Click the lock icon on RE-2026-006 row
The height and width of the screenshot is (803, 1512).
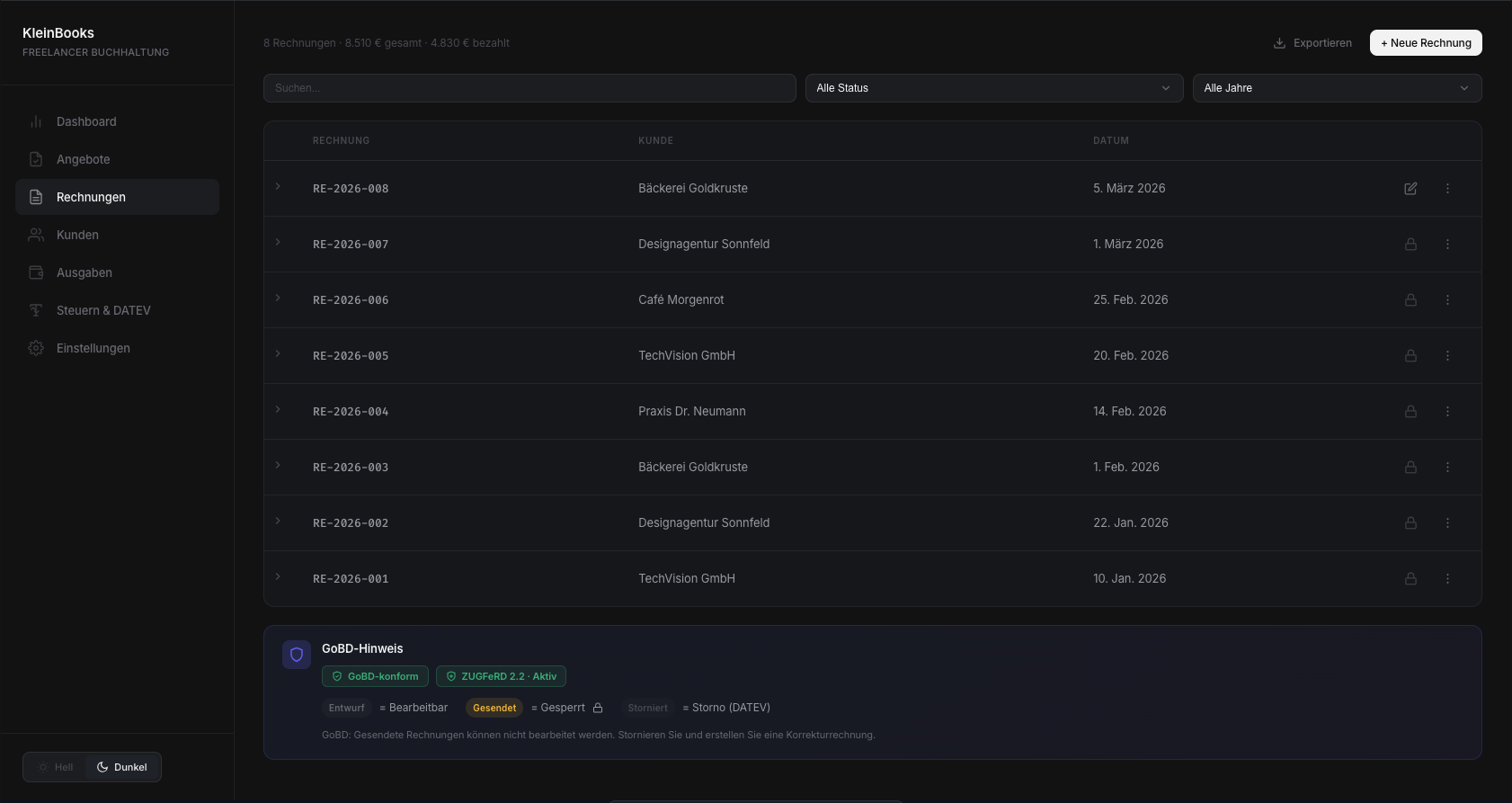pyautogui.click(x=1410, y=300)
